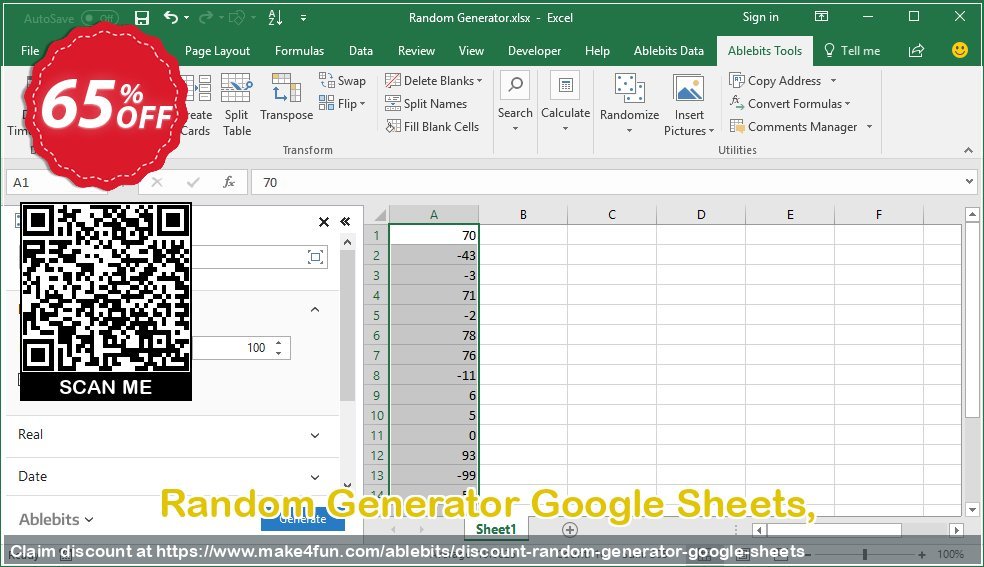Collapse the pane with double arrow
The height and width of the screenshot is (567, 984).
tap(345, 221)
